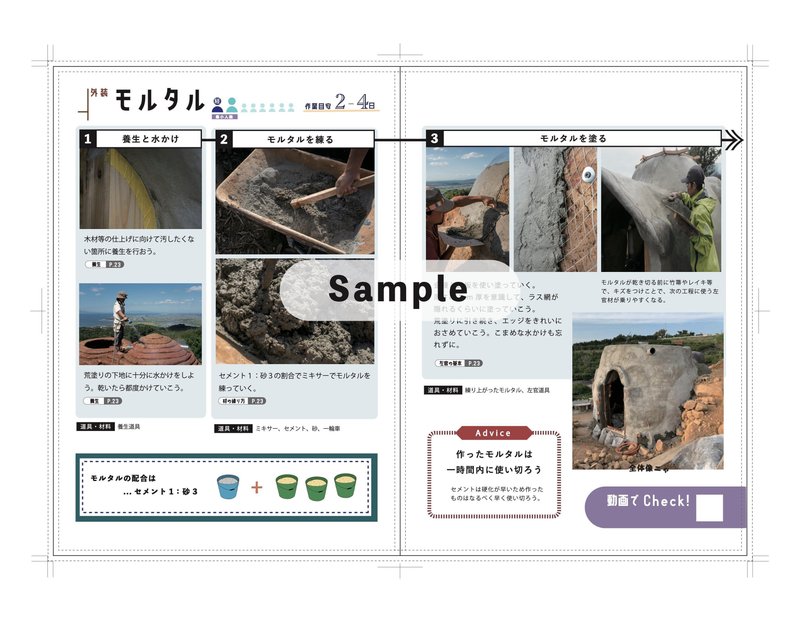Click the text セメント1:砂3の割合でミキサーで
800x622 pixels.
pos(294,376)
